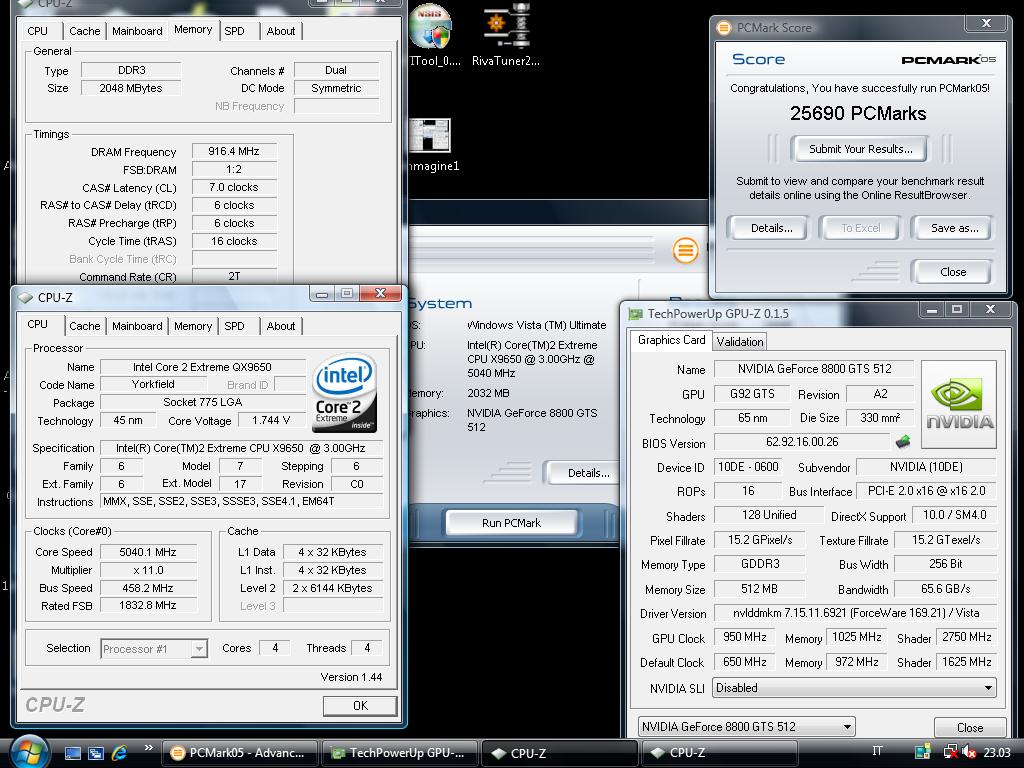Click the BIOS save icon in GPU-Z
1024x768 pixels.
[x=903, y=442]
